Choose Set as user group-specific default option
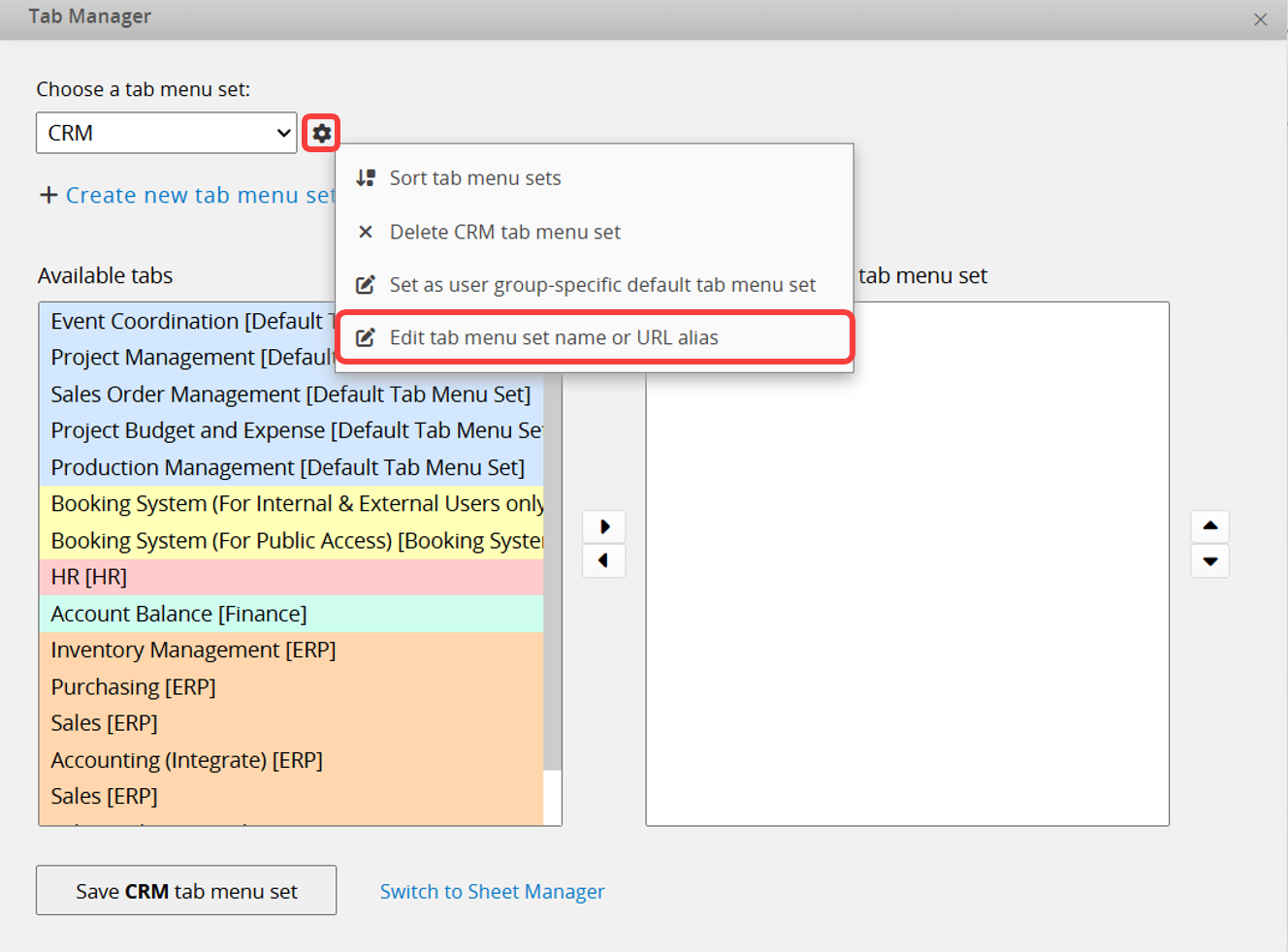1288x952 pixels. [601, 285]
